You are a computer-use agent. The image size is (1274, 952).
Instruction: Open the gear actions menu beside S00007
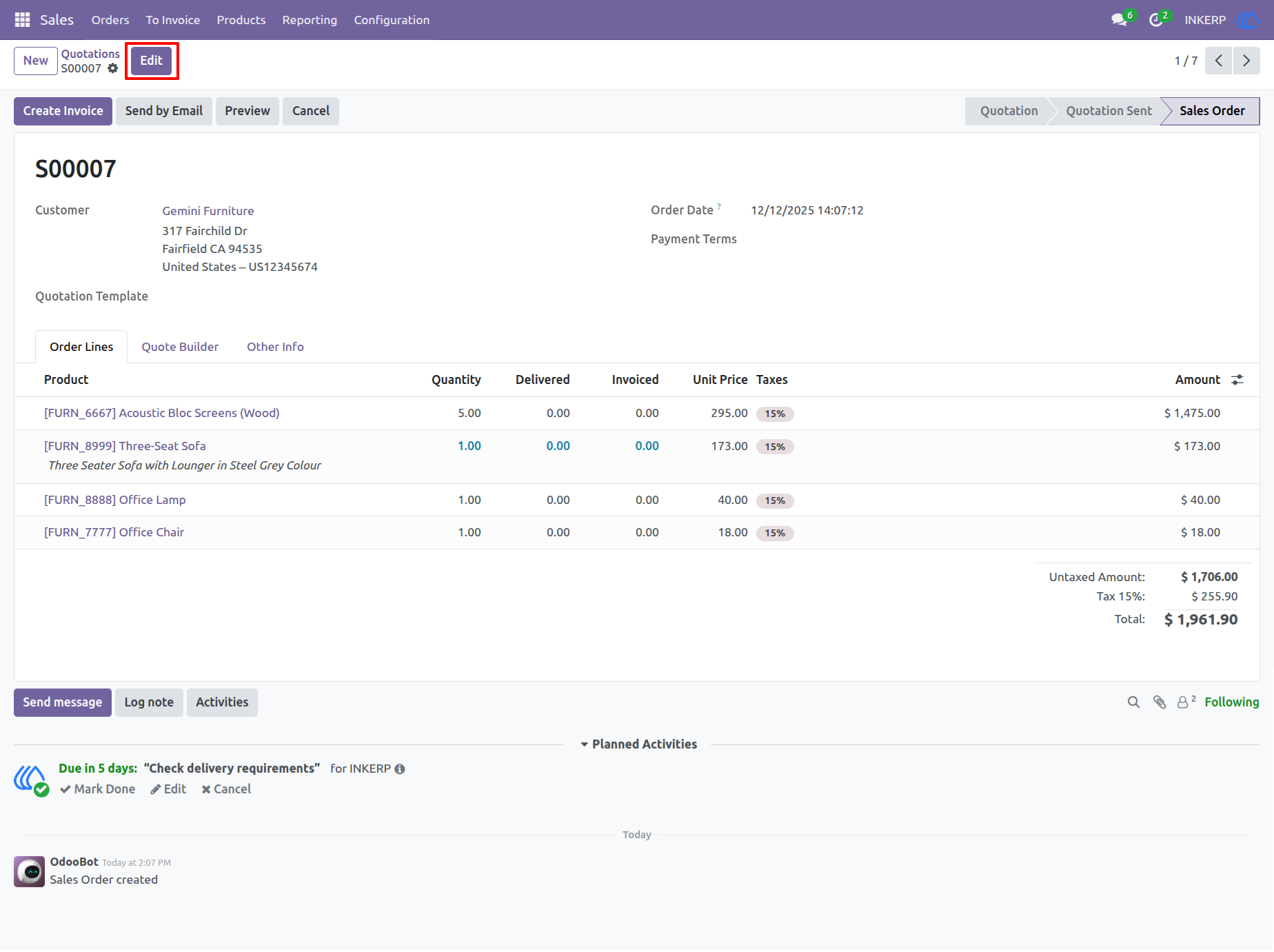(113, 68)
